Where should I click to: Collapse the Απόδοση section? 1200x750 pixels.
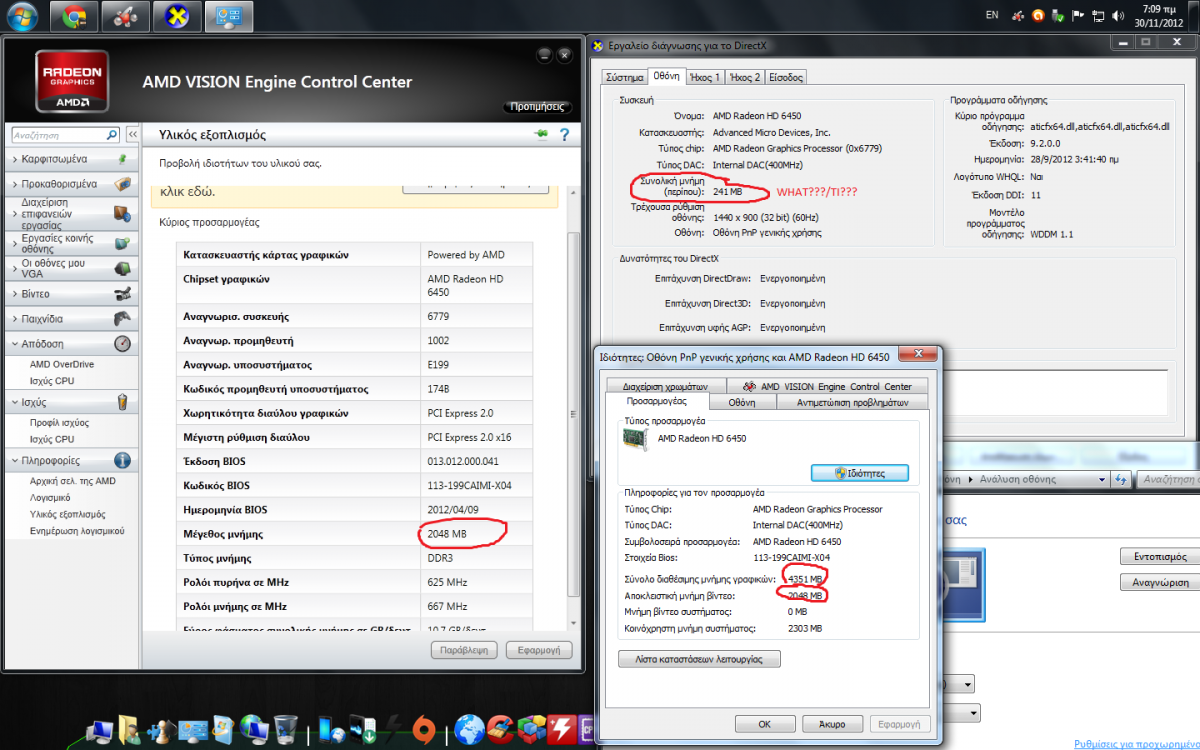click(x=70, y=343)
